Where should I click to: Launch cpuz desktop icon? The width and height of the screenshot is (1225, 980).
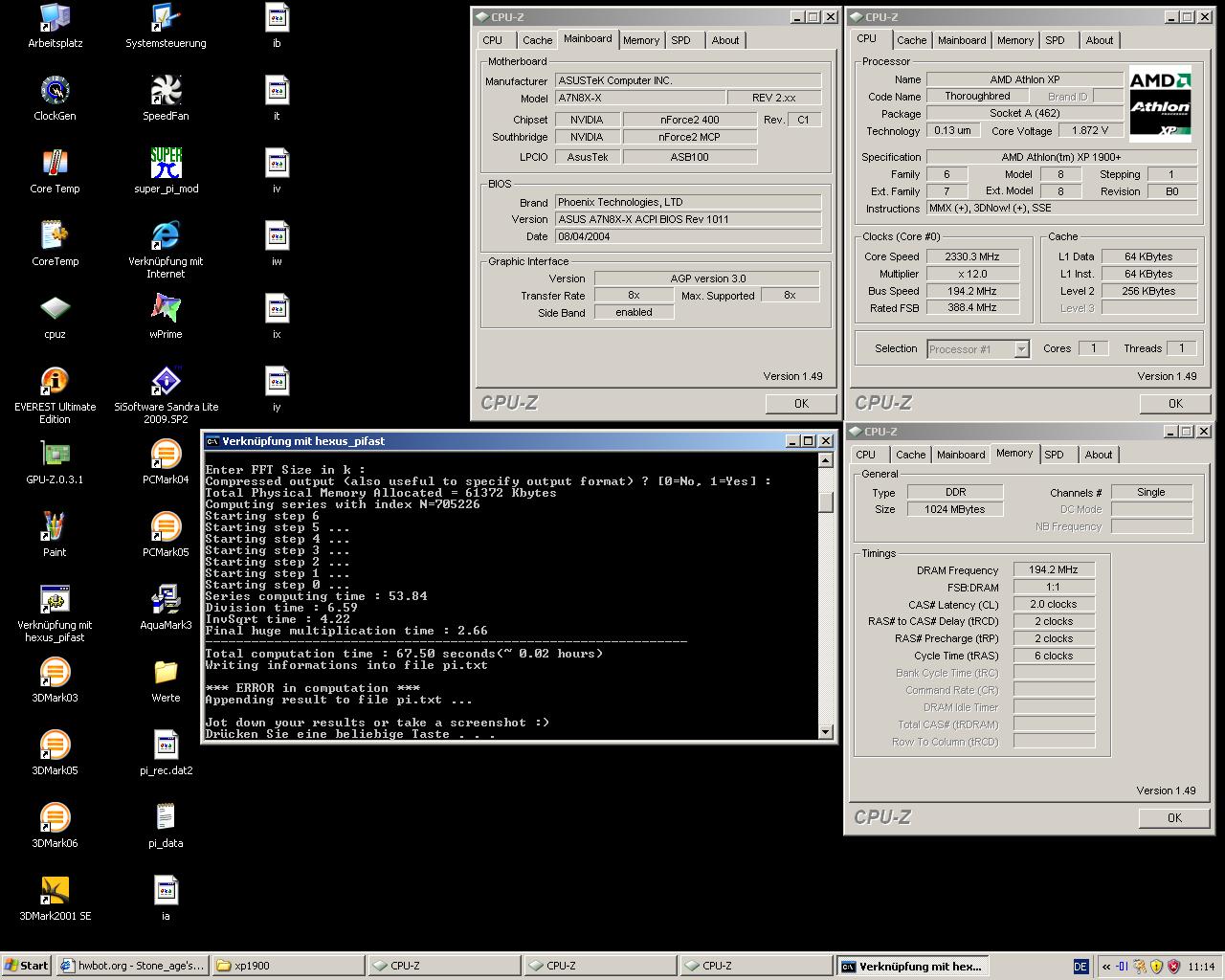coord(55,317)
